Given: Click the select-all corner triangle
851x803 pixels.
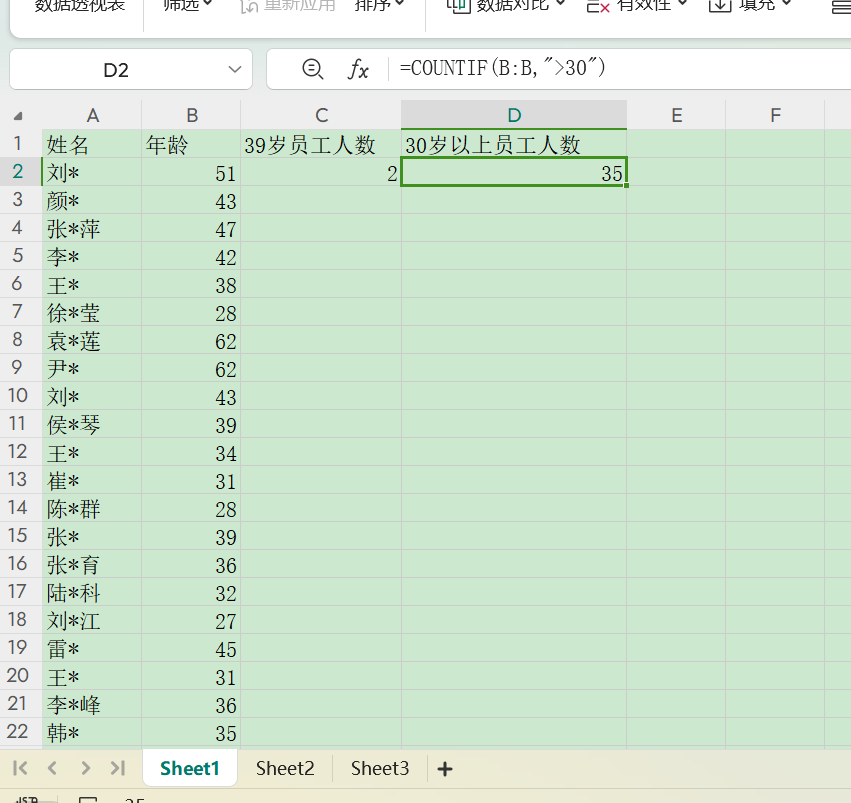Looking at the screenshot, I should (18, 116).
